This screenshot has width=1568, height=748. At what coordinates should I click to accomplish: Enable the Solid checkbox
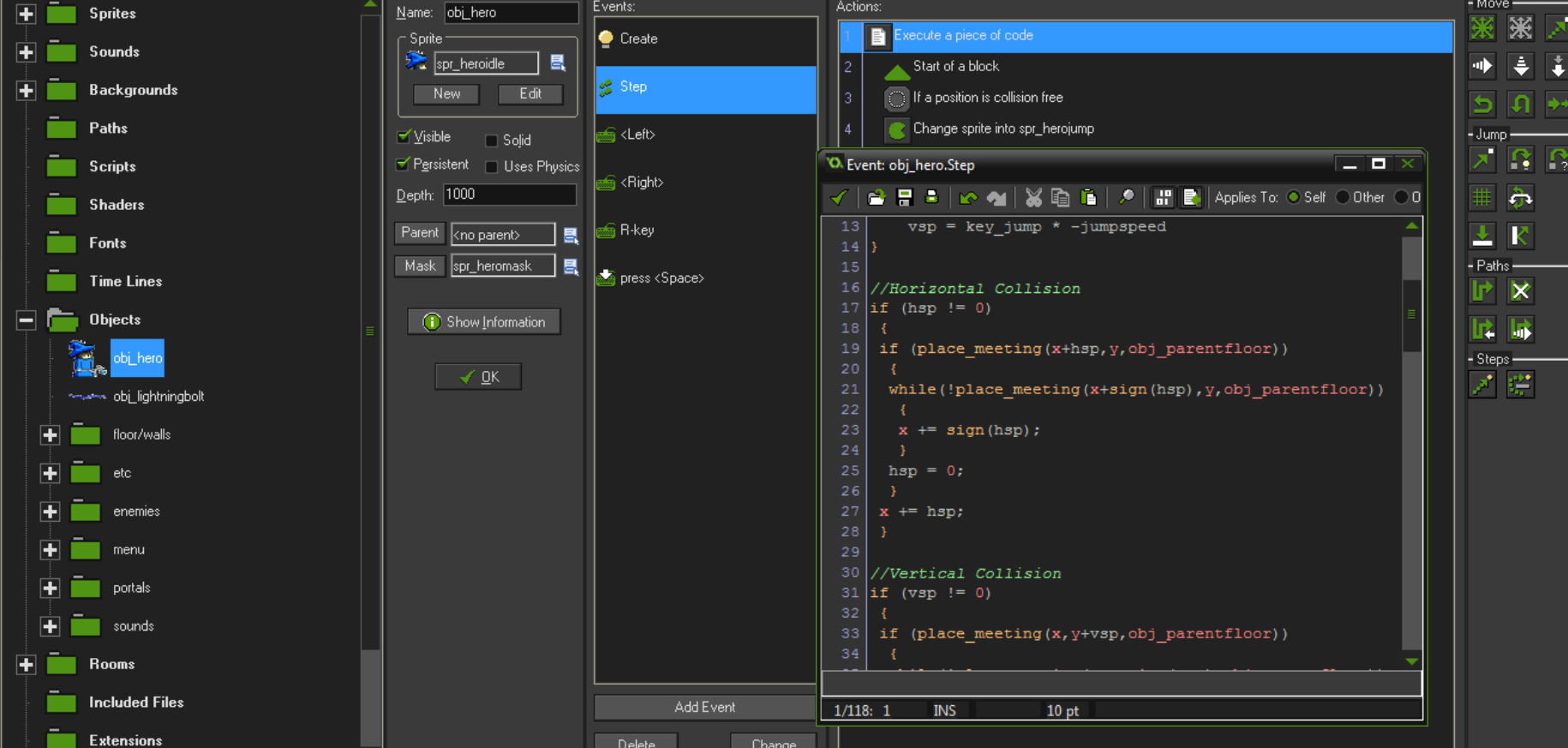pyautogui.click(x=492, y=141)
